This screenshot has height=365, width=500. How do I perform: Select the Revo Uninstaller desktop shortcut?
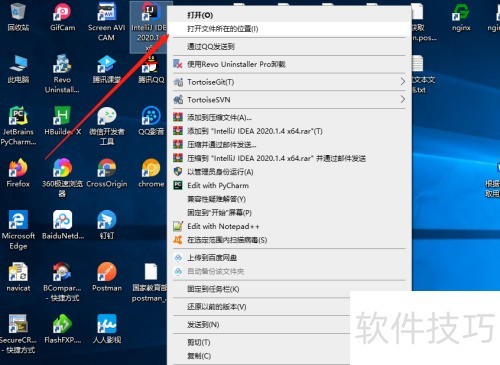[62, 74]
